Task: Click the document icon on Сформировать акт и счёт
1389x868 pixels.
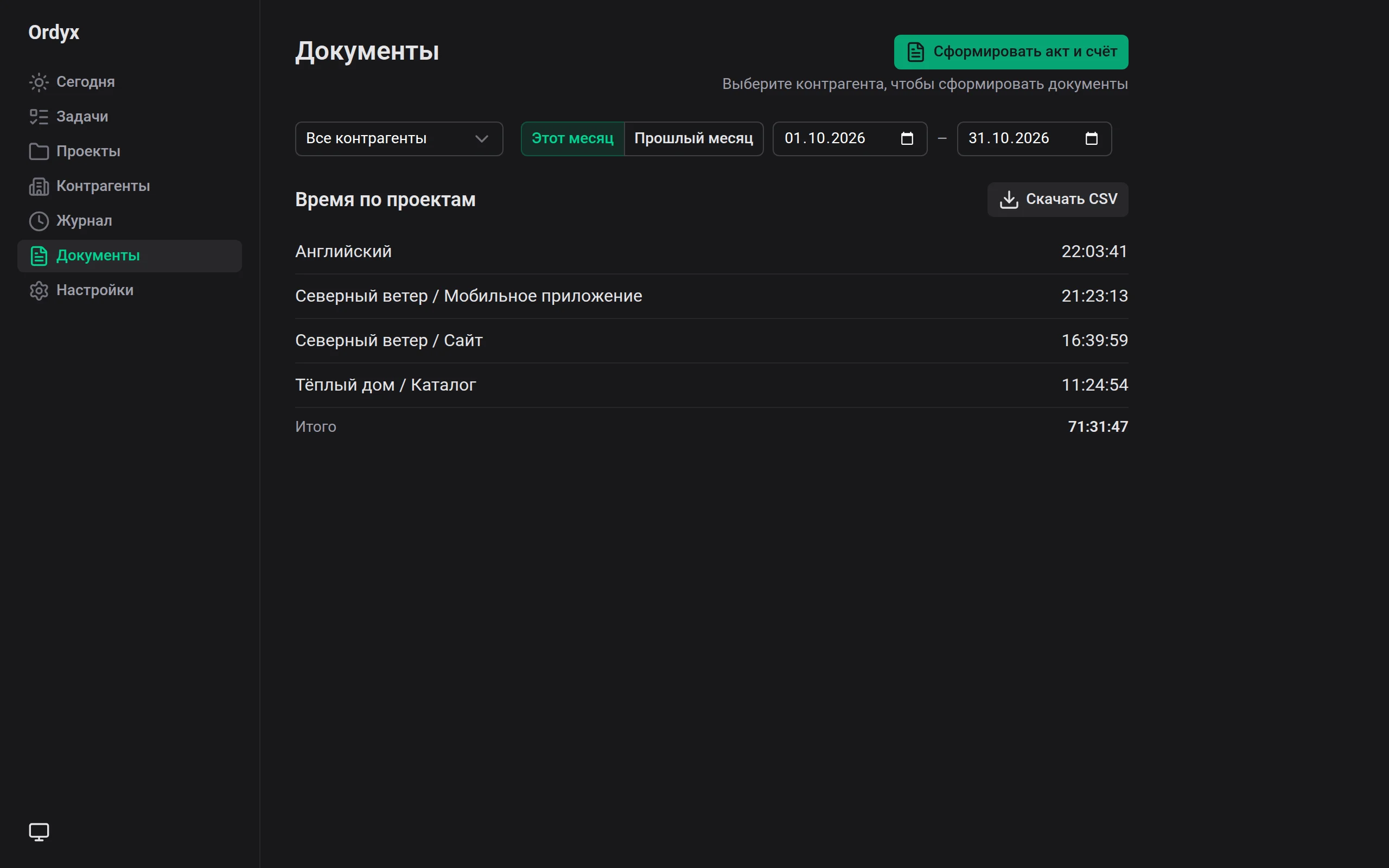Action: click(x=915, y=52)
